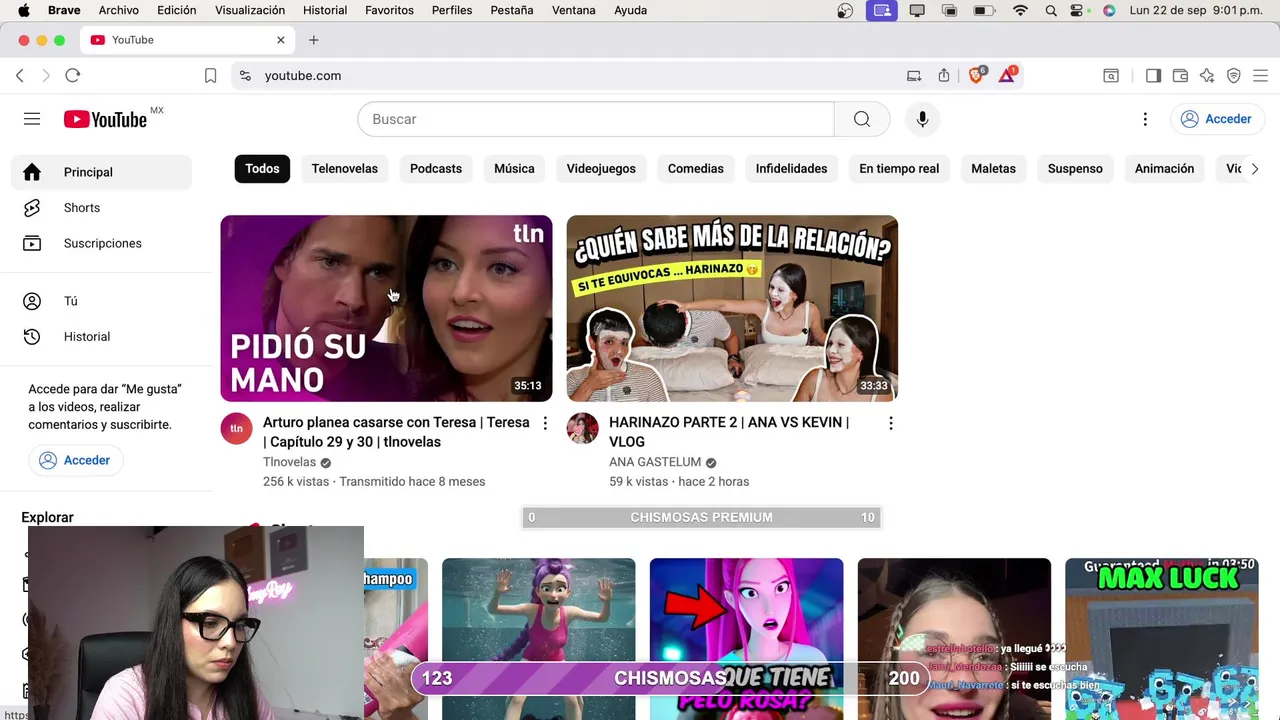
Task: Select the Música filter chip
Action: pos(514,169)
